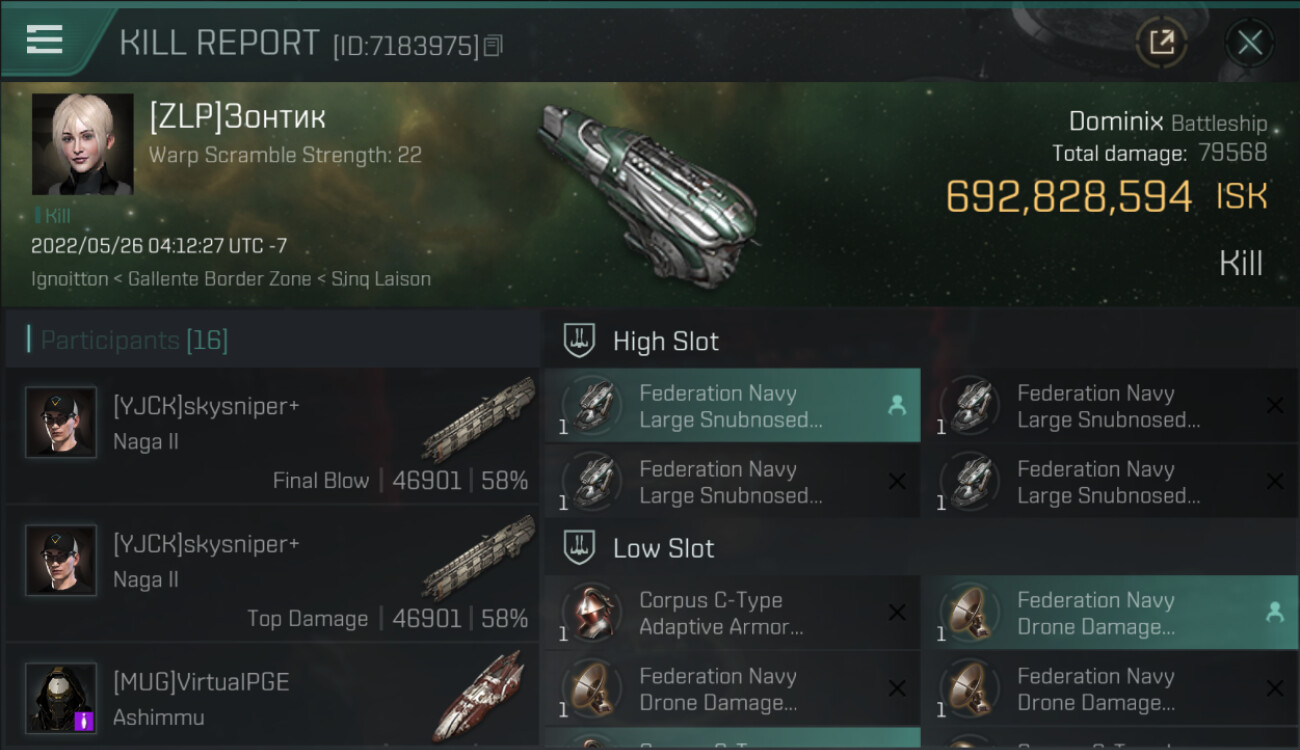The height and width of the screenshot is (750, 1300).
Task: Open skysniper+ Top Damage participant entry
Action: pos(272,574)
